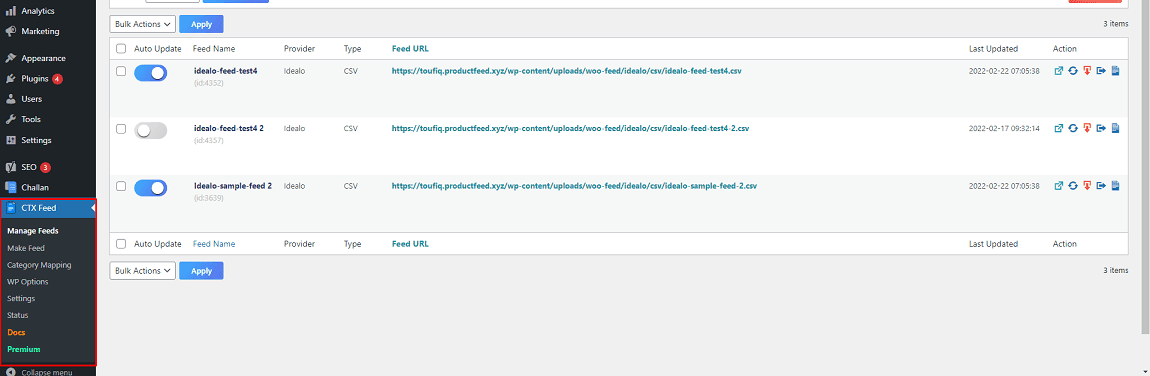1150x376 pixels.
Task: Export the idealo-feed-test4 2 feed config
Action: click(x=1101, y=128)
